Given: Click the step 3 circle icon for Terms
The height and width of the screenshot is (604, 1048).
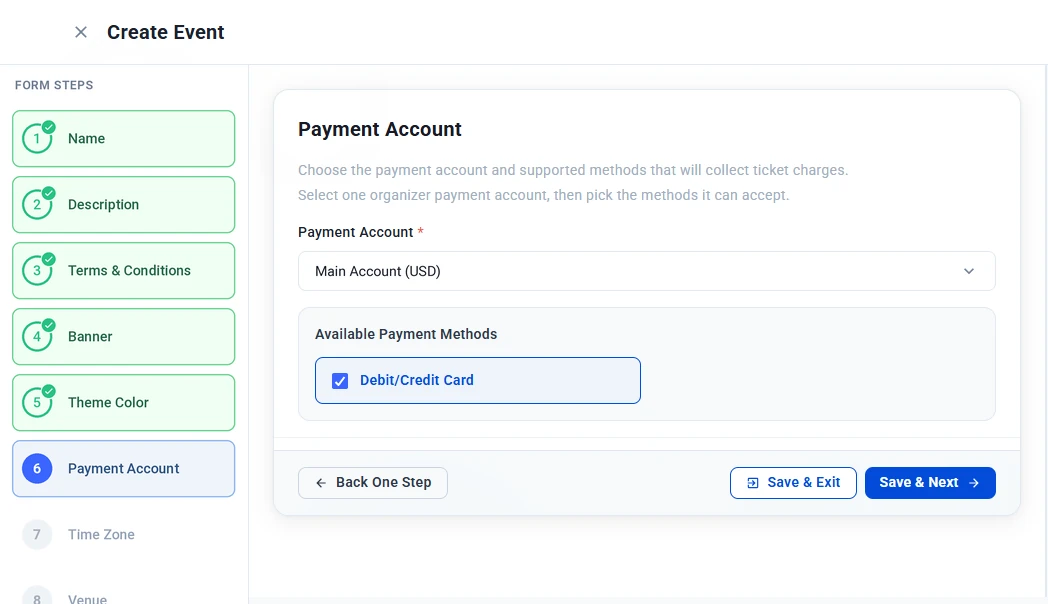Looking at the screenshot, I should click(37, 271).
